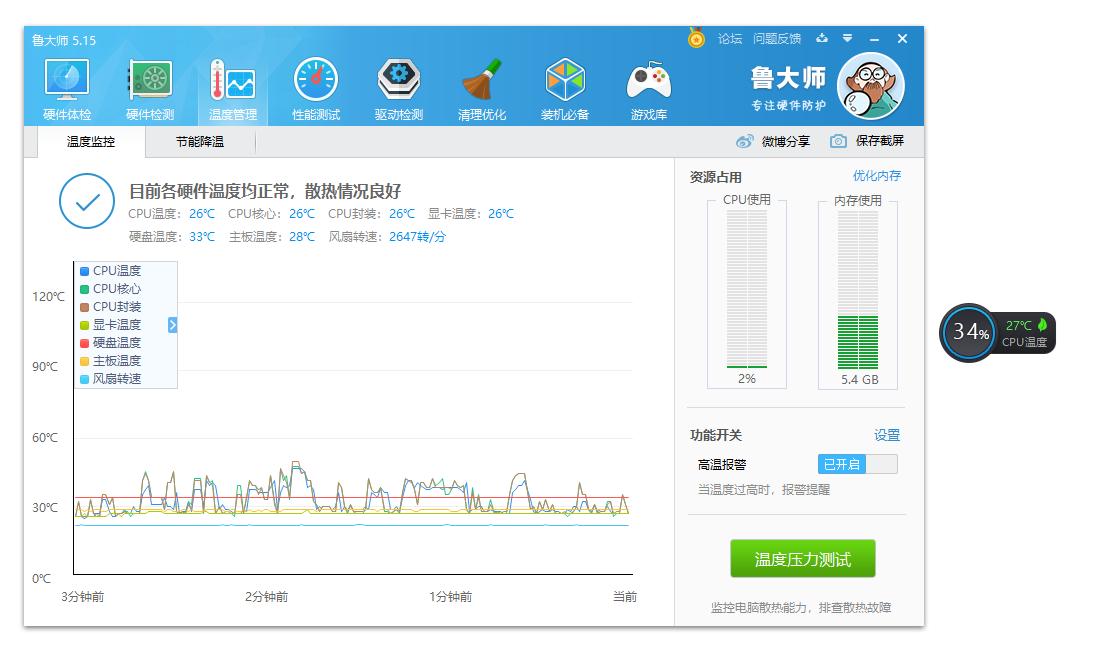The width and height of the screenshot is (1101, 667).
Task: Toggle the 高温报警 switch
Action: (x=857, y=464)
